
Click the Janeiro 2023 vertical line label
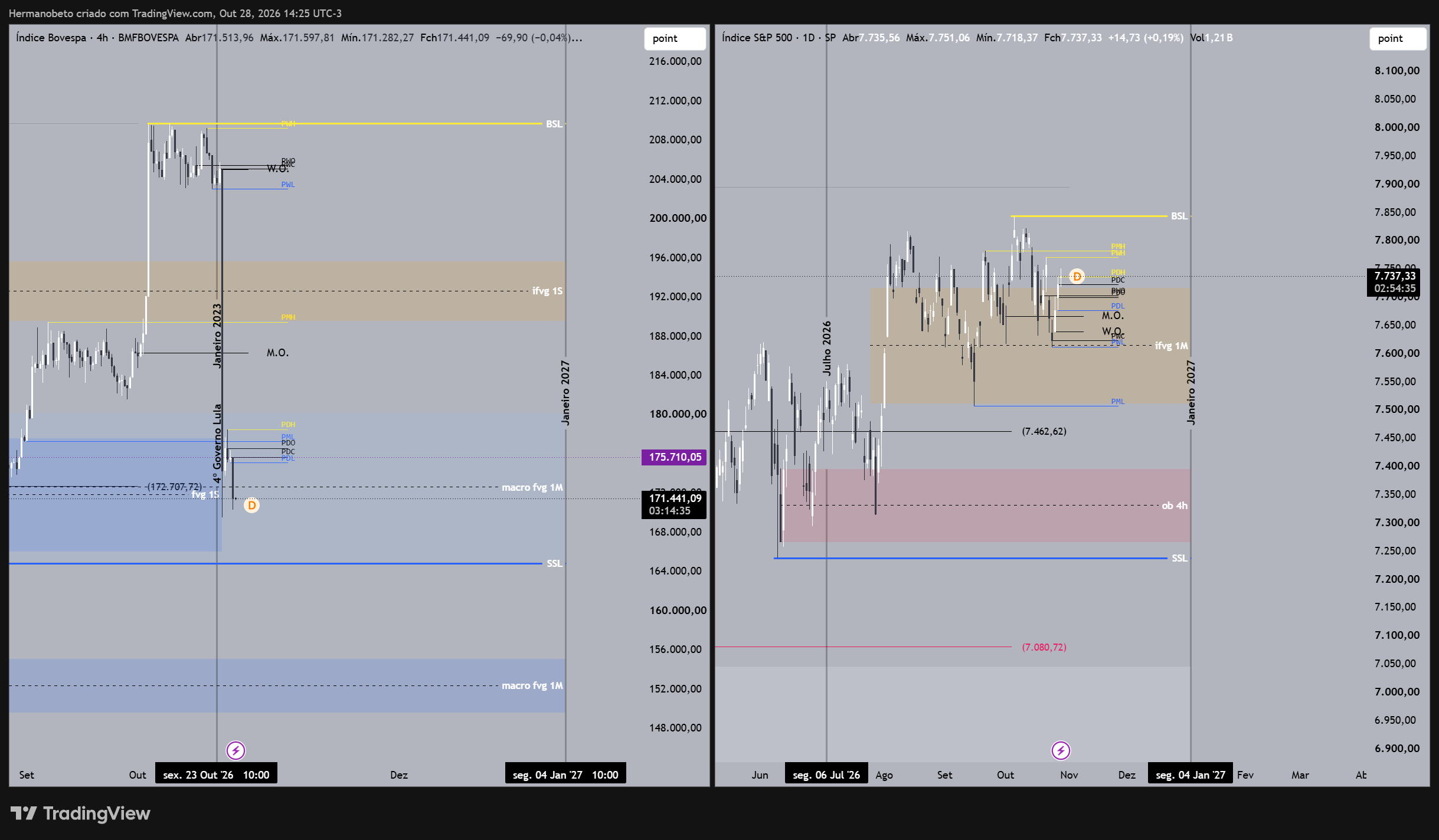pos(217,336)
